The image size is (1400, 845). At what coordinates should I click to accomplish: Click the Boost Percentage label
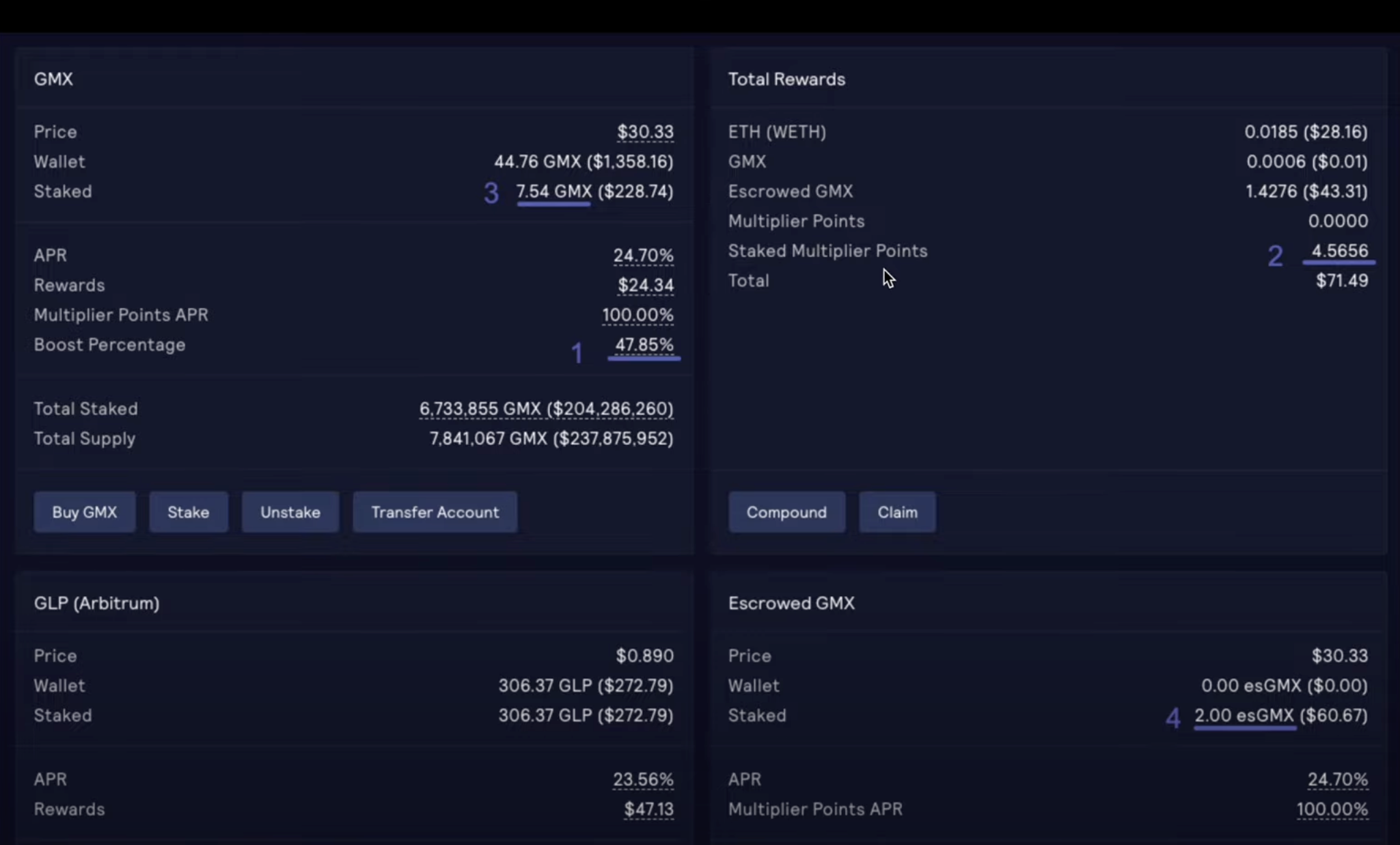109,345
